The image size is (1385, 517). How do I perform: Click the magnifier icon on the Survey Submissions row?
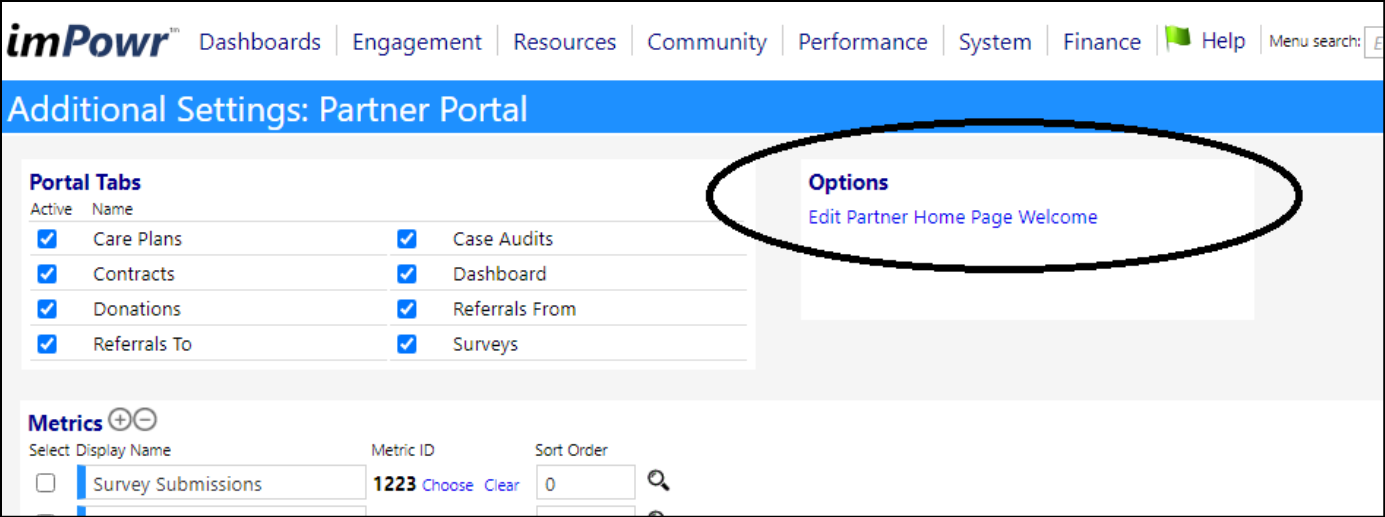click(x=658, y=482)
